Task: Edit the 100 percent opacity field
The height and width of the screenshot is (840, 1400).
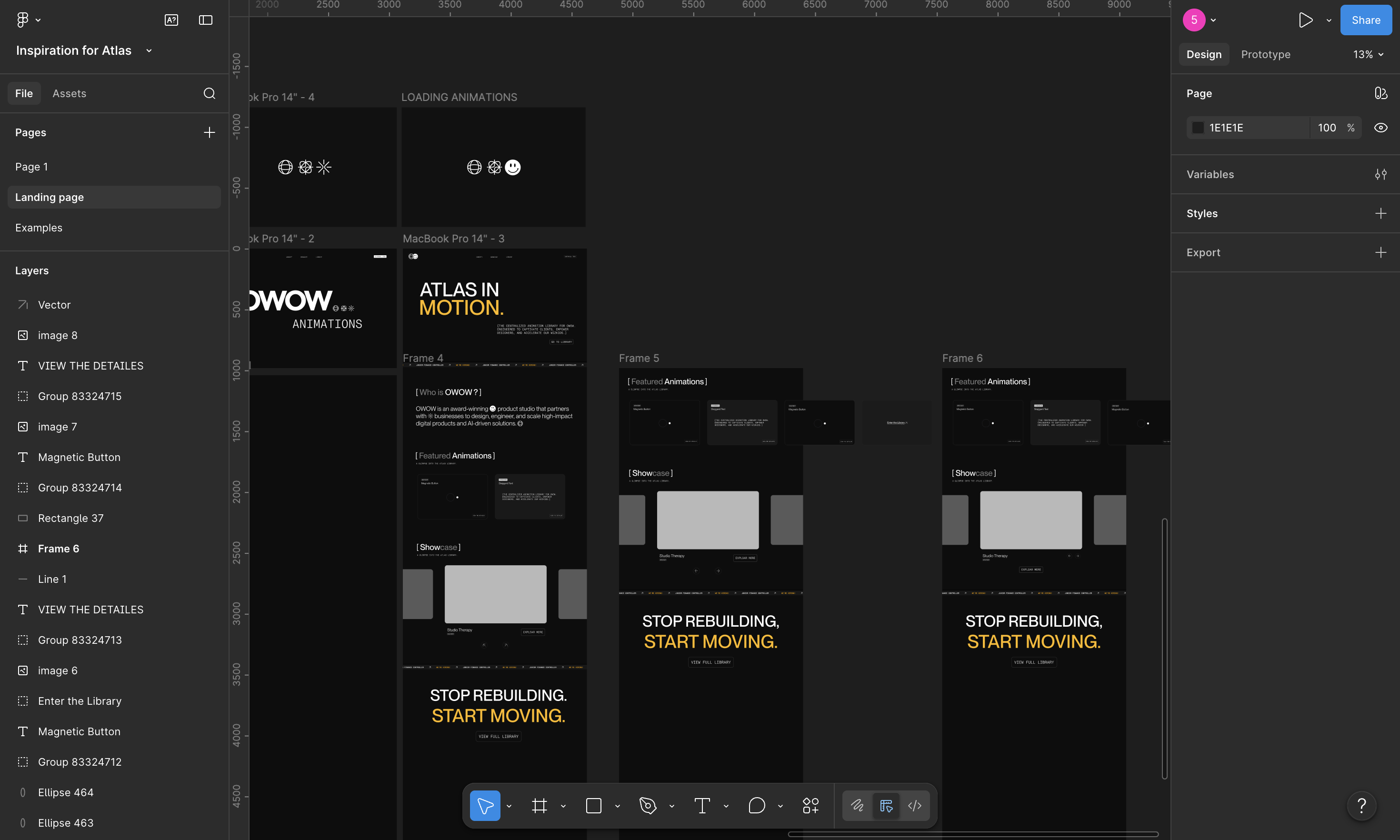Action: (x=1327, y=128)
